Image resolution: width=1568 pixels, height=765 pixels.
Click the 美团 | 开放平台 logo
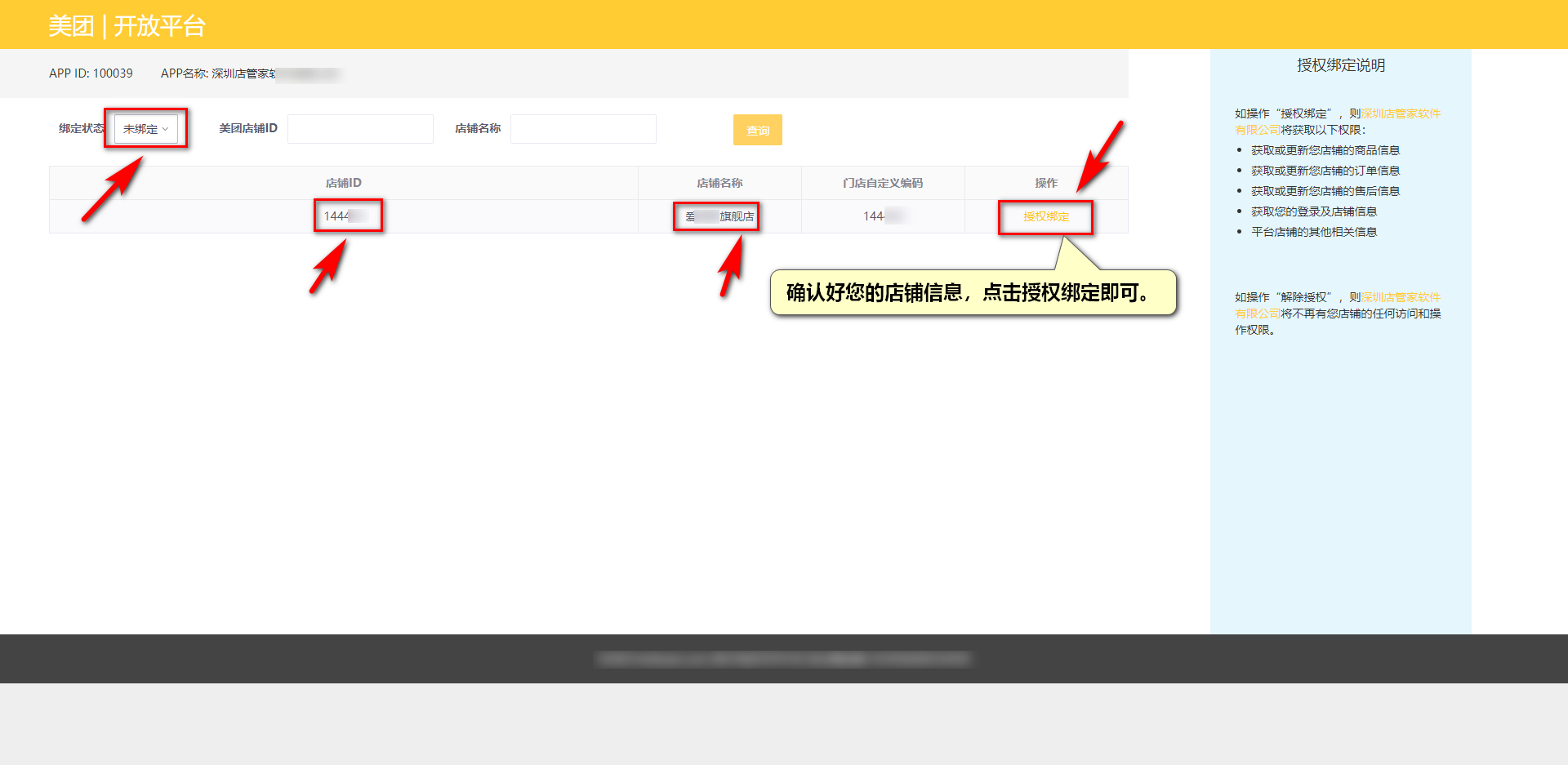(x=127, y=26)
